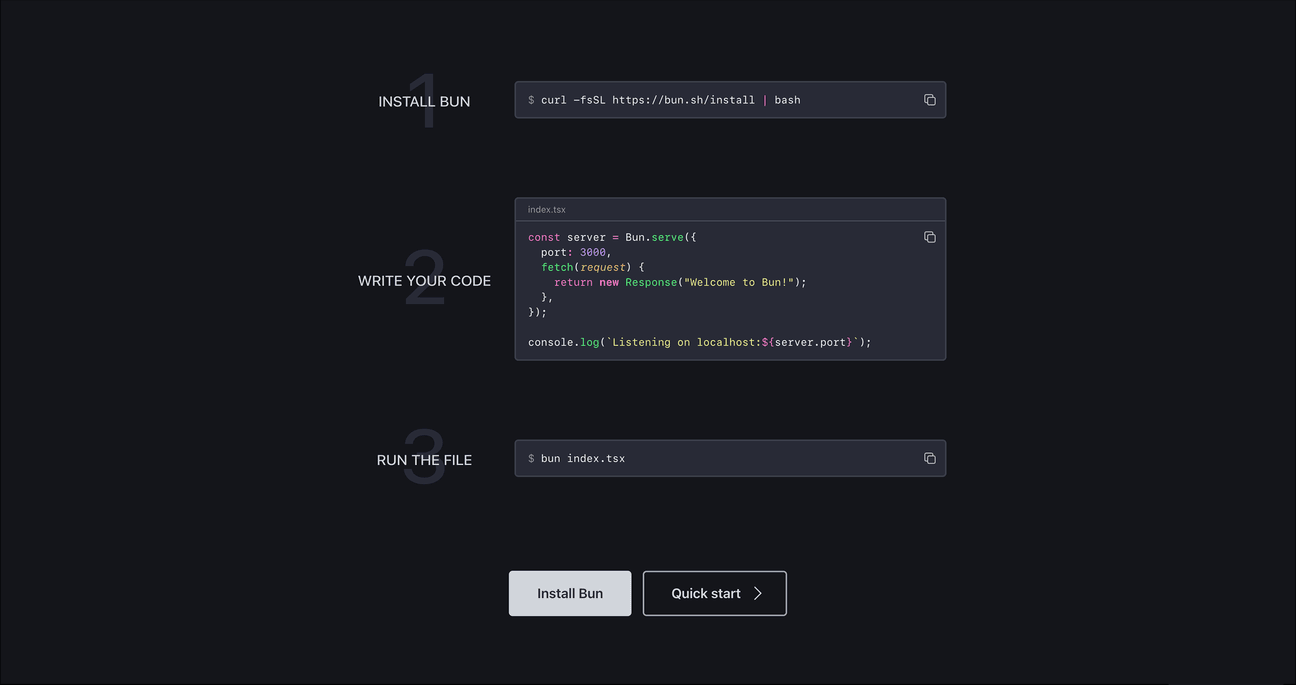
Task: Copy the index.tsx code snippet using its copy icon
Action: click(929, 236)
